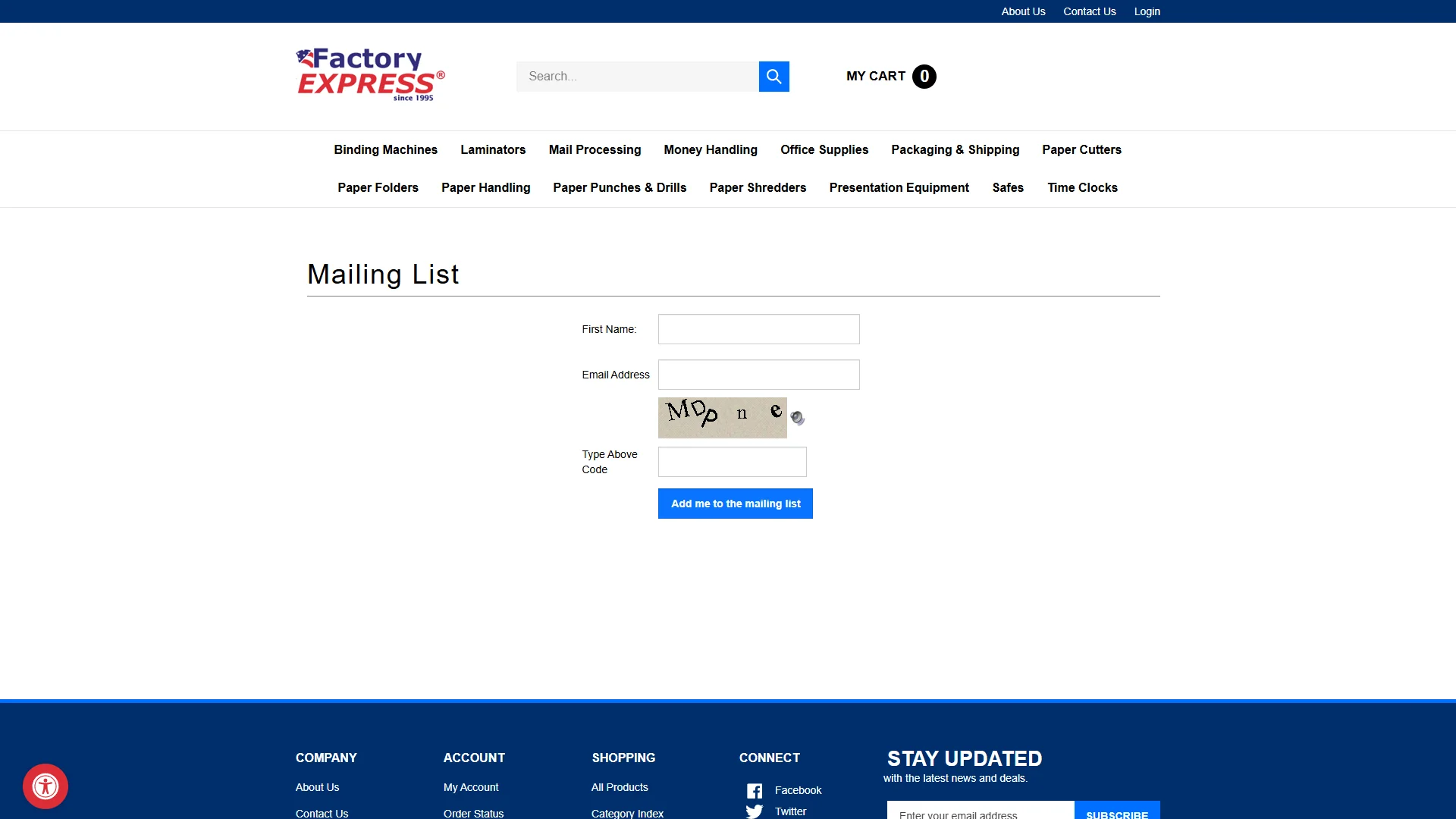The width and height of the screenshot is (1456, 819).
Task: Open the cart item count badge
Action: (924, 77)
